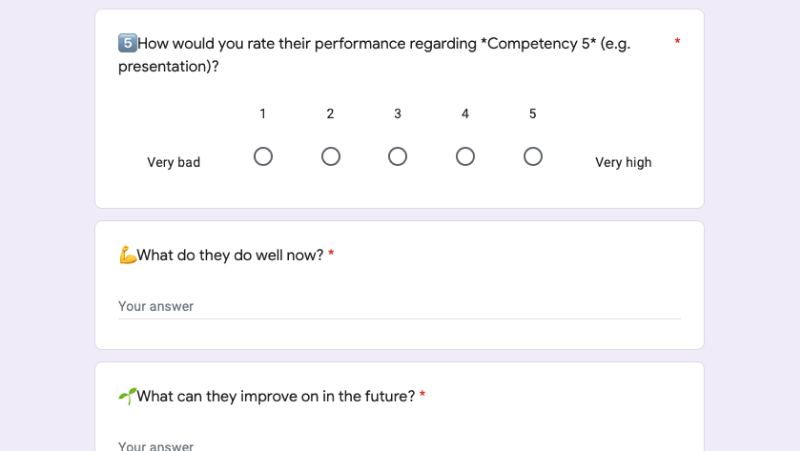Select rating 1 radio button

point(263,157)
